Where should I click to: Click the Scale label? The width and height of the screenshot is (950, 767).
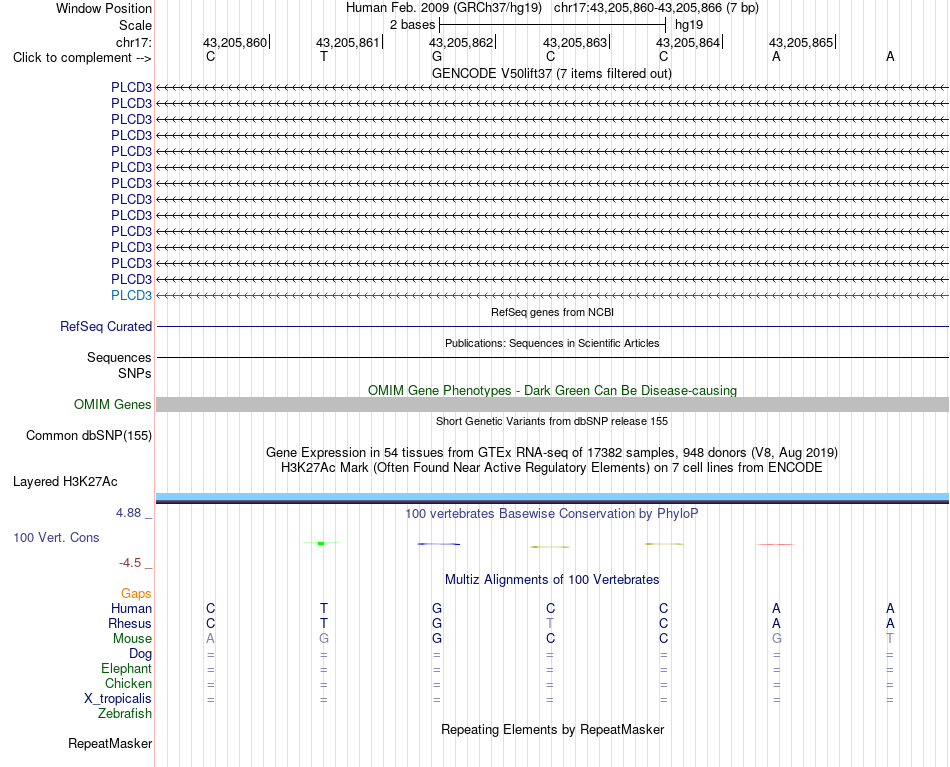[x=135, y=25]
